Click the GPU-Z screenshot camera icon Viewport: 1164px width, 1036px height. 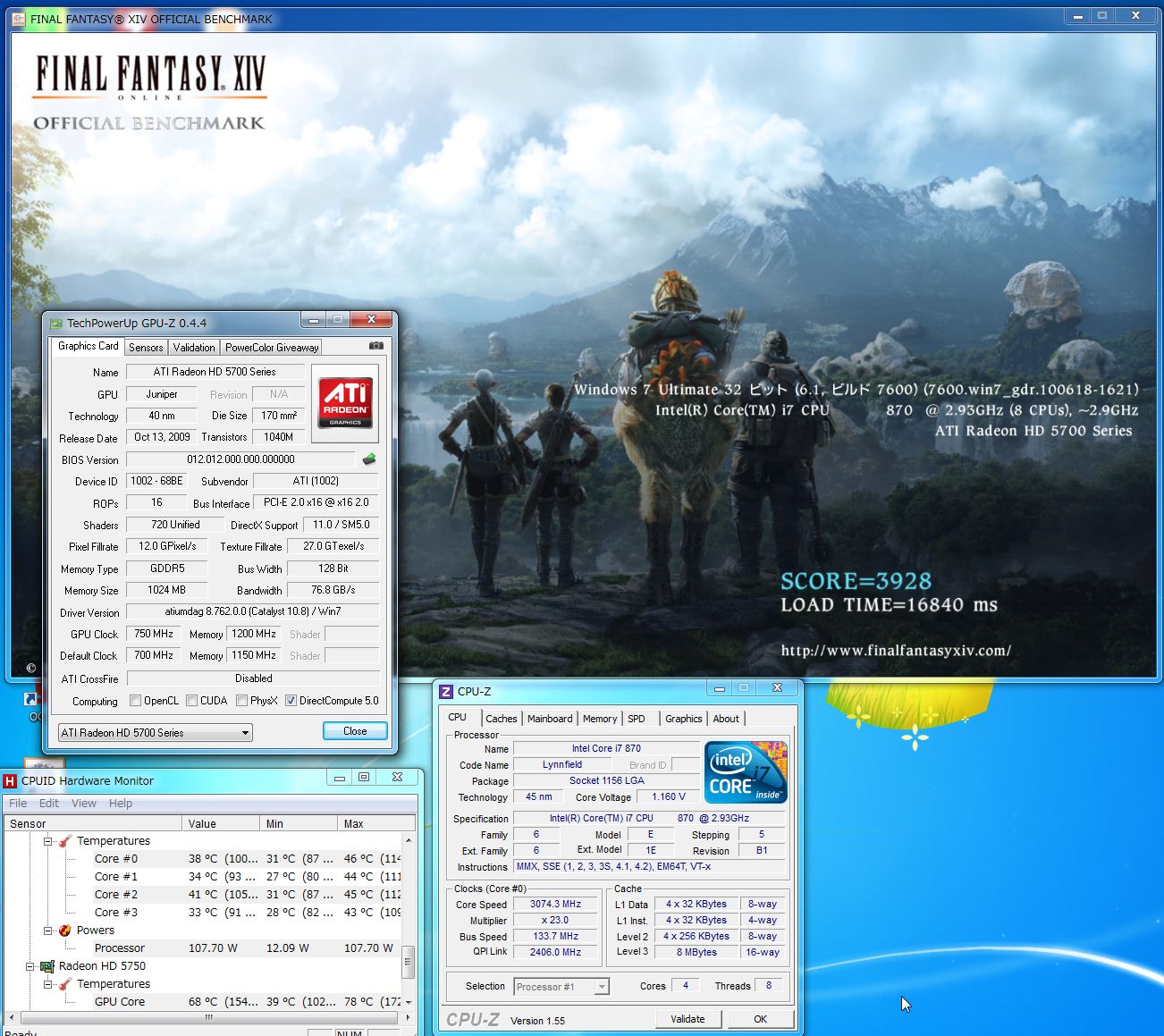[376, 346]
